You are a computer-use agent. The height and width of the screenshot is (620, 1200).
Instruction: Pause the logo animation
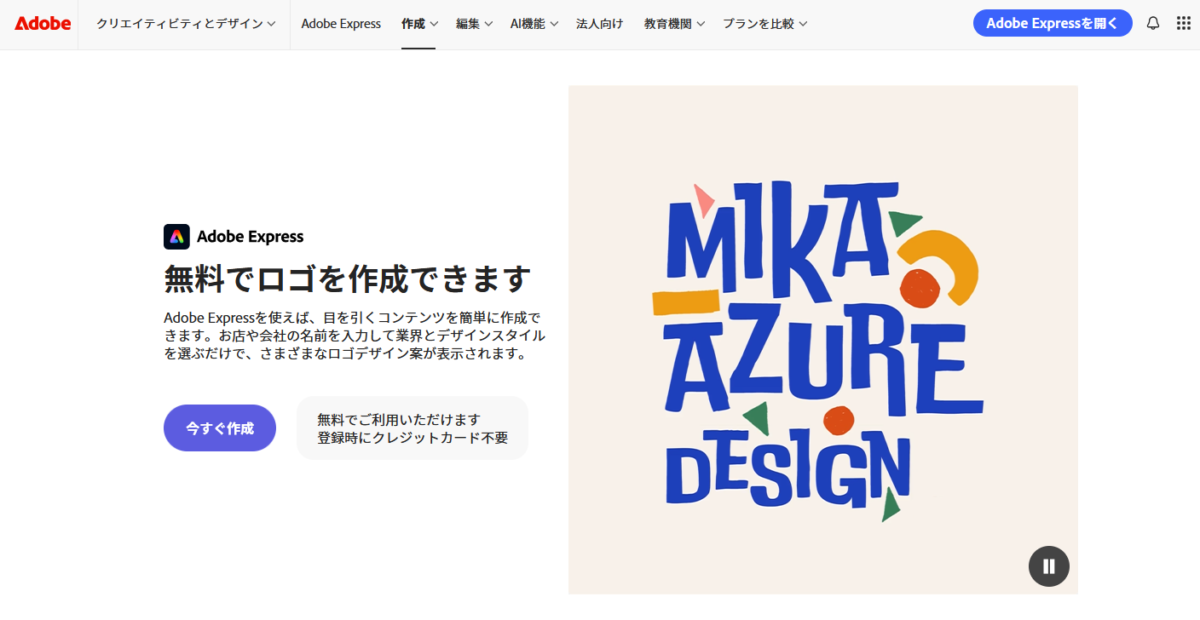point(1049,566)
